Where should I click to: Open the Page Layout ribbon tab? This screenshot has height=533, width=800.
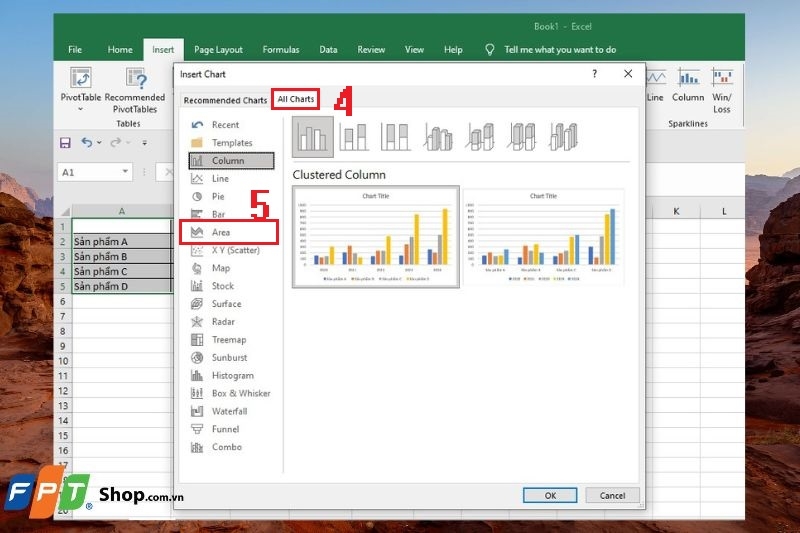click(218, 49)
